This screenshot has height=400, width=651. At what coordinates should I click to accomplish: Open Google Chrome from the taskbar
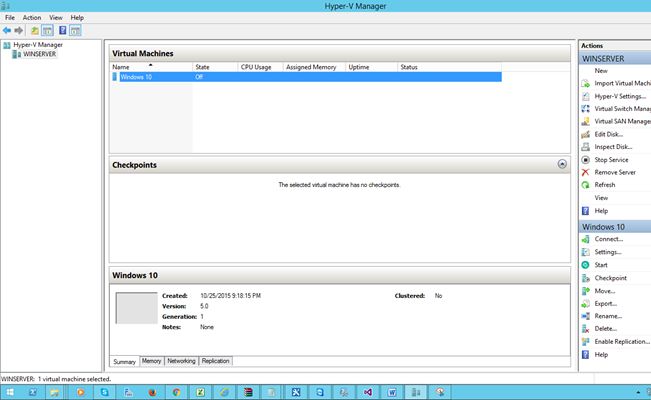point(176,392)
